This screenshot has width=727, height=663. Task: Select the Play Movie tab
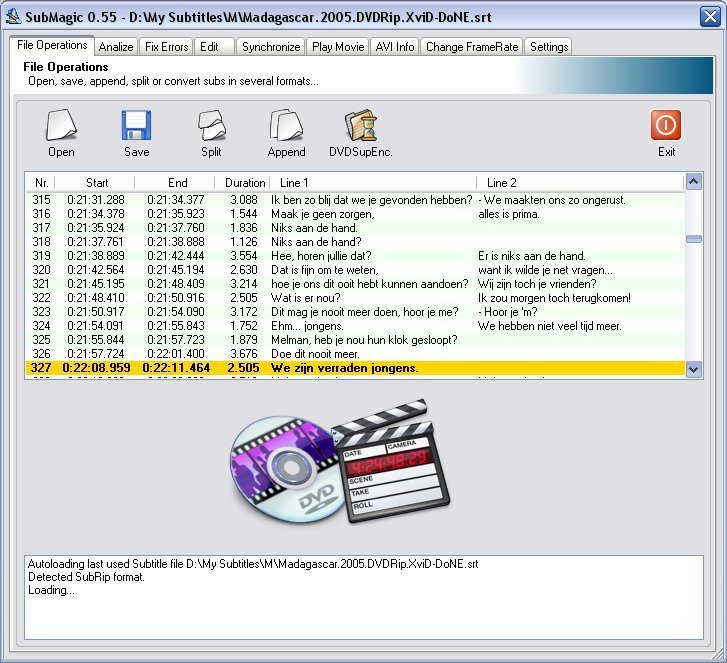[337, 47]
